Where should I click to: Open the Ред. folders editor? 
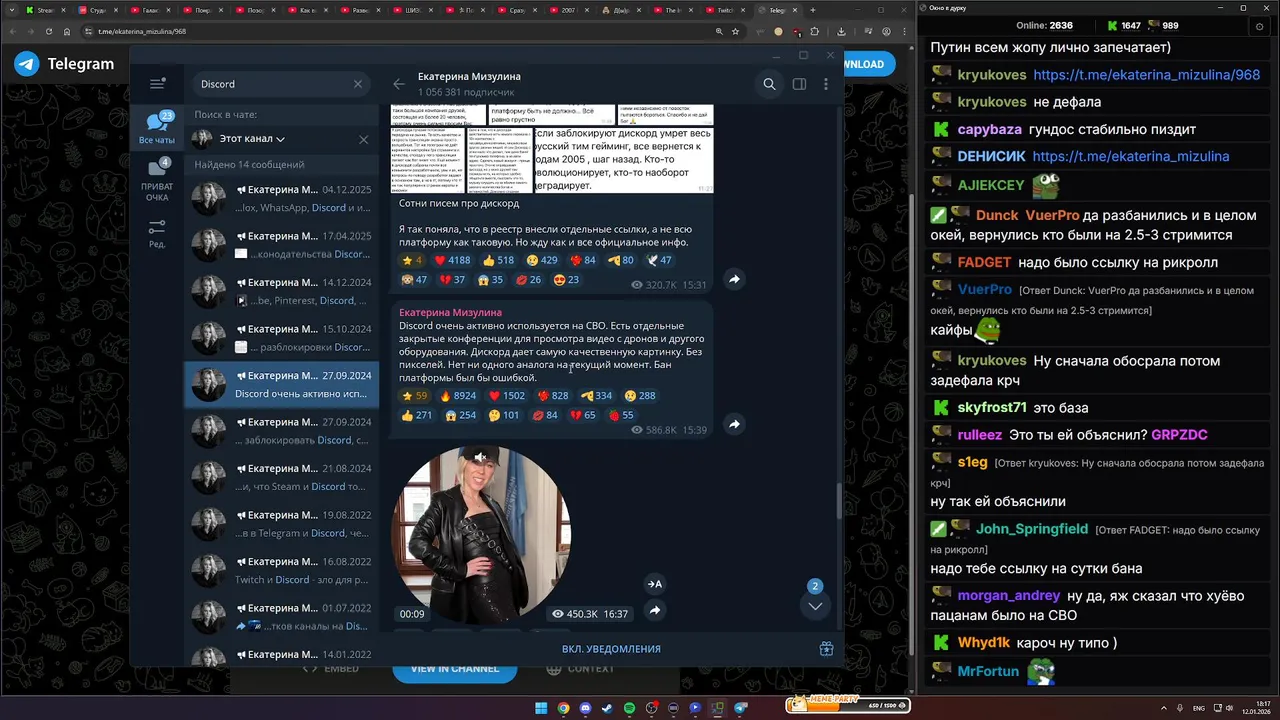157,234
